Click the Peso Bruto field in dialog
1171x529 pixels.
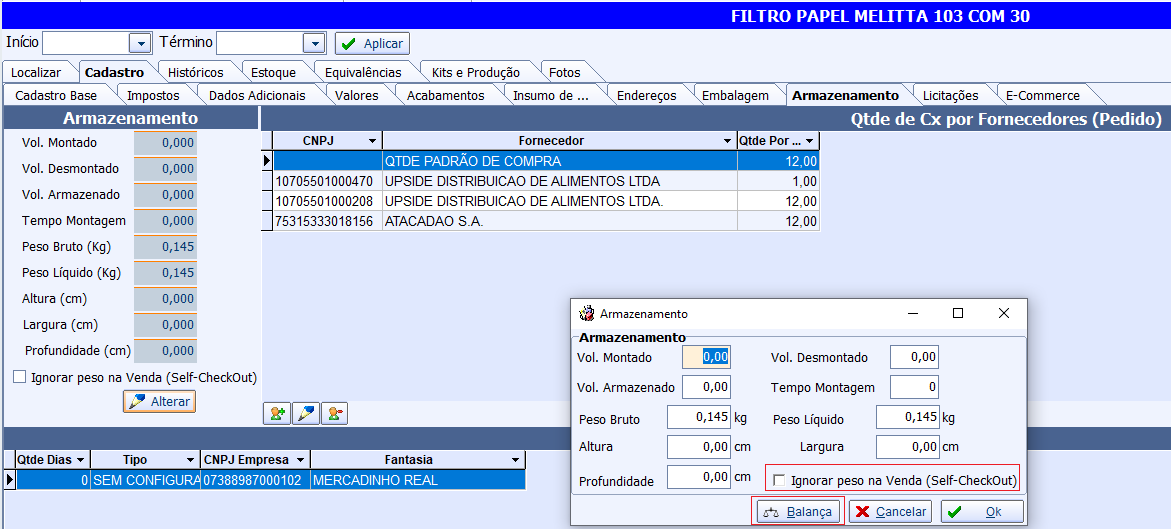699,418
